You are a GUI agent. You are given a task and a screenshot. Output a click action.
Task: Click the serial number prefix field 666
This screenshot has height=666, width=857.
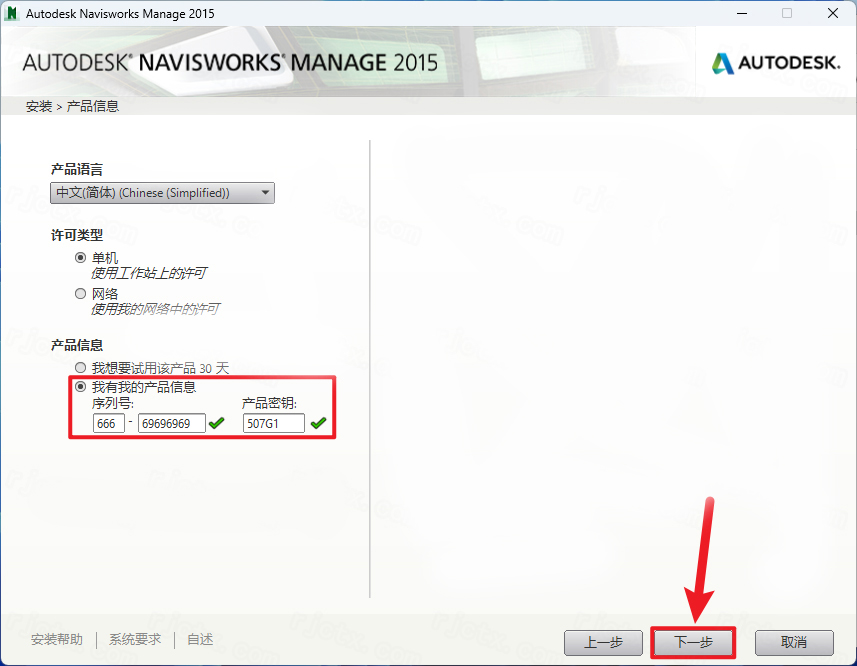109,423
